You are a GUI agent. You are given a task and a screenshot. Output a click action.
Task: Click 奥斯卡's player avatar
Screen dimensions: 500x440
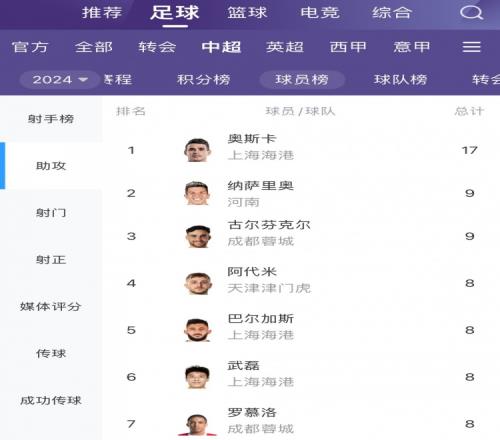click(197, 150)
